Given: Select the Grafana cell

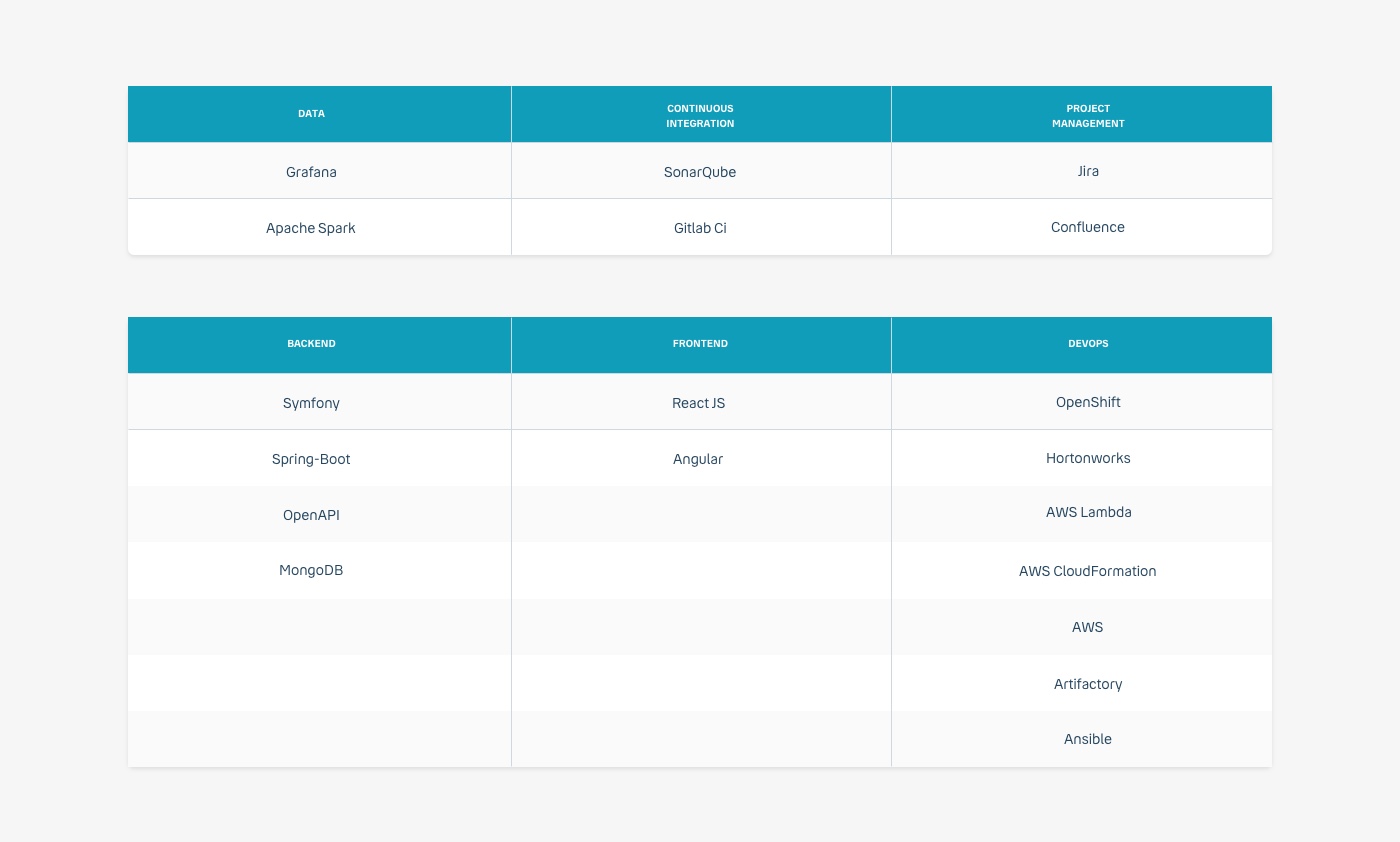Looking at the screenshot, I should click(319, 171).
